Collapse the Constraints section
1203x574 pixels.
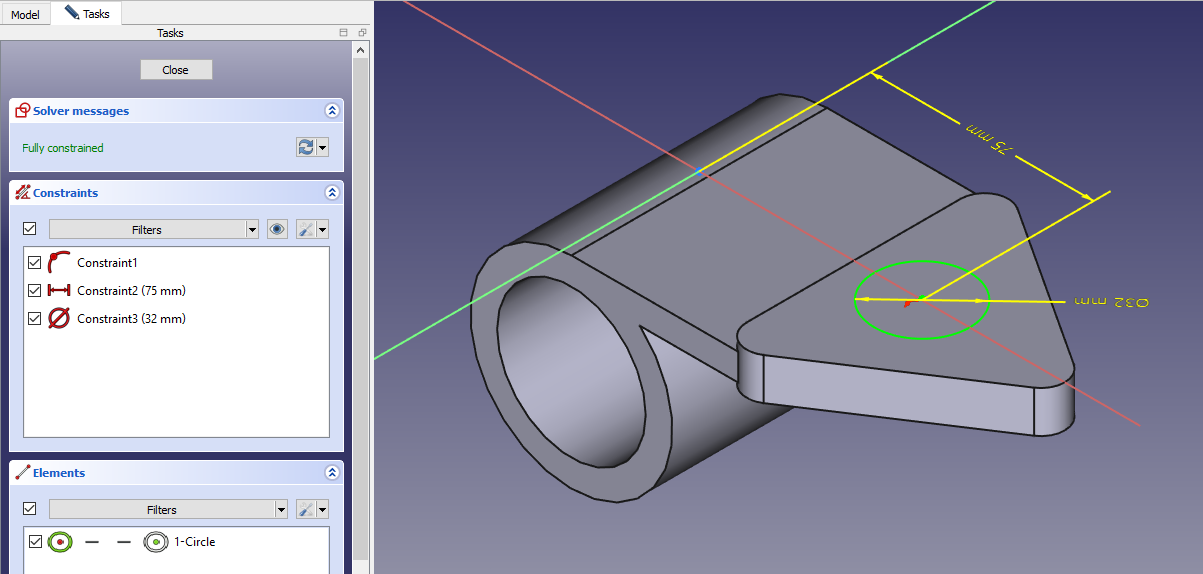click(x=332, y=193)
